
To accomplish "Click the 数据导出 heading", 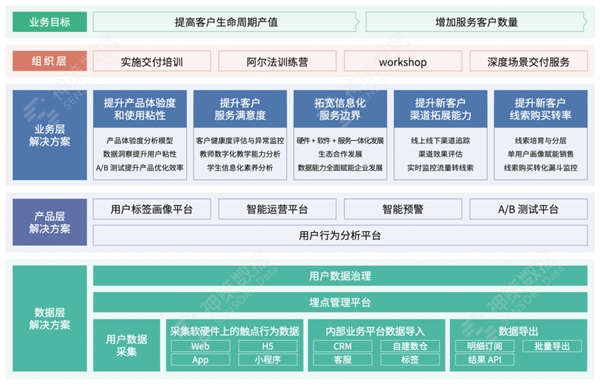I will tap(518, 331).
